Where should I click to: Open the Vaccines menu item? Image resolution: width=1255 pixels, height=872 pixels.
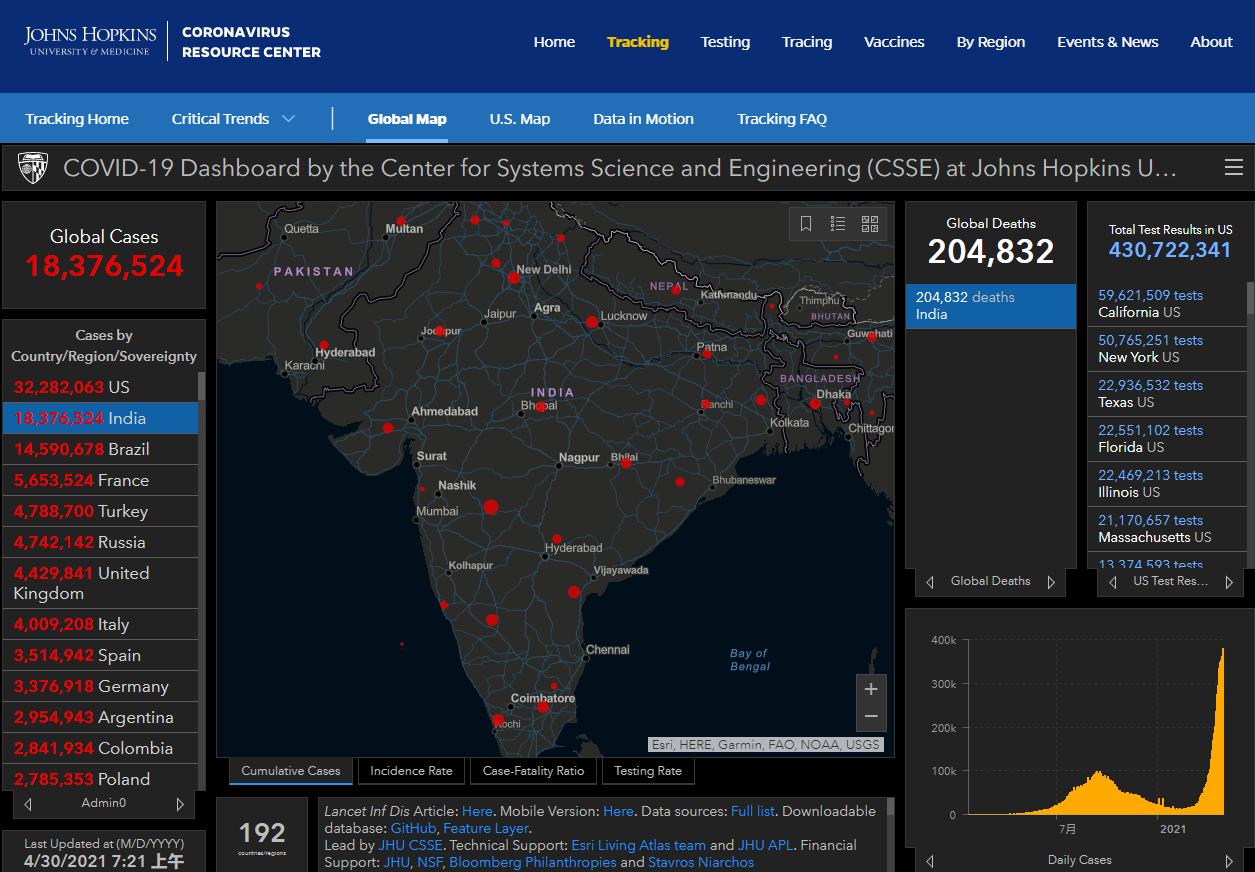coord(894,42)
